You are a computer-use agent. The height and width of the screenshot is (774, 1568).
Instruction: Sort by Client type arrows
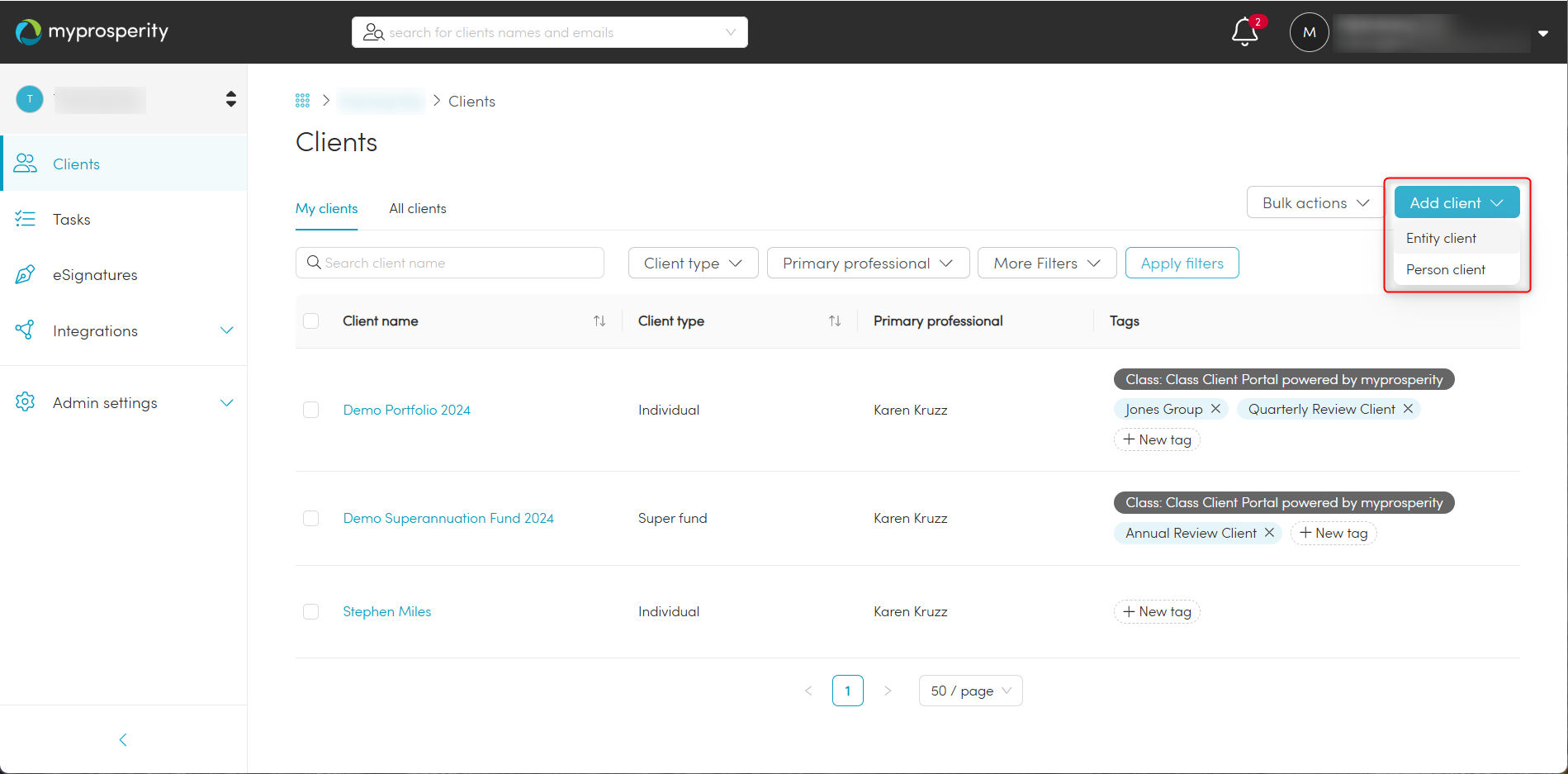tap(835, 321)
